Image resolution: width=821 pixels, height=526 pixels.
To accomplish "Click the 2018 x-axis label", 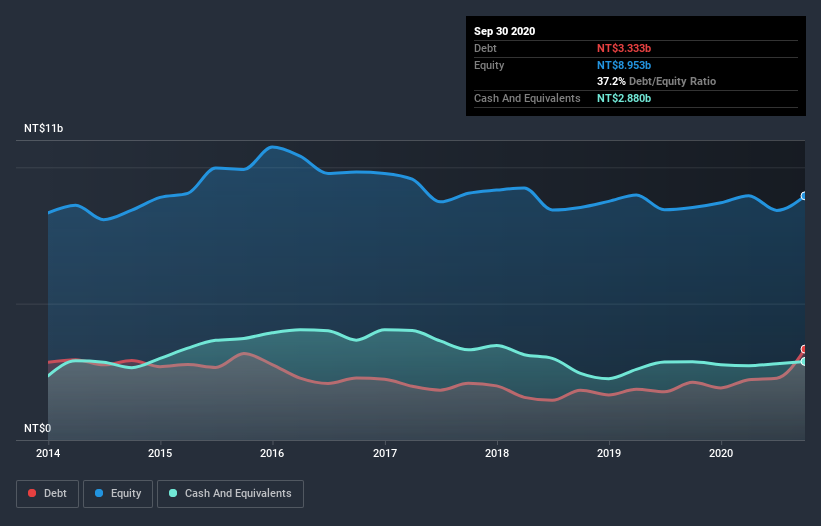I will tap(497, 453).
